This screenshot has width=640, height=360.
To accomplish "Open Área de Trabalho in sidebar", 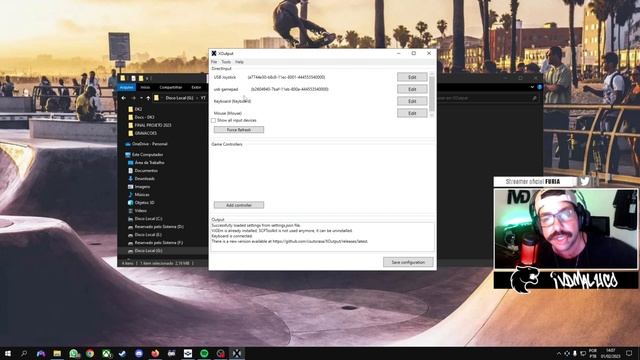I will (149, 162).
